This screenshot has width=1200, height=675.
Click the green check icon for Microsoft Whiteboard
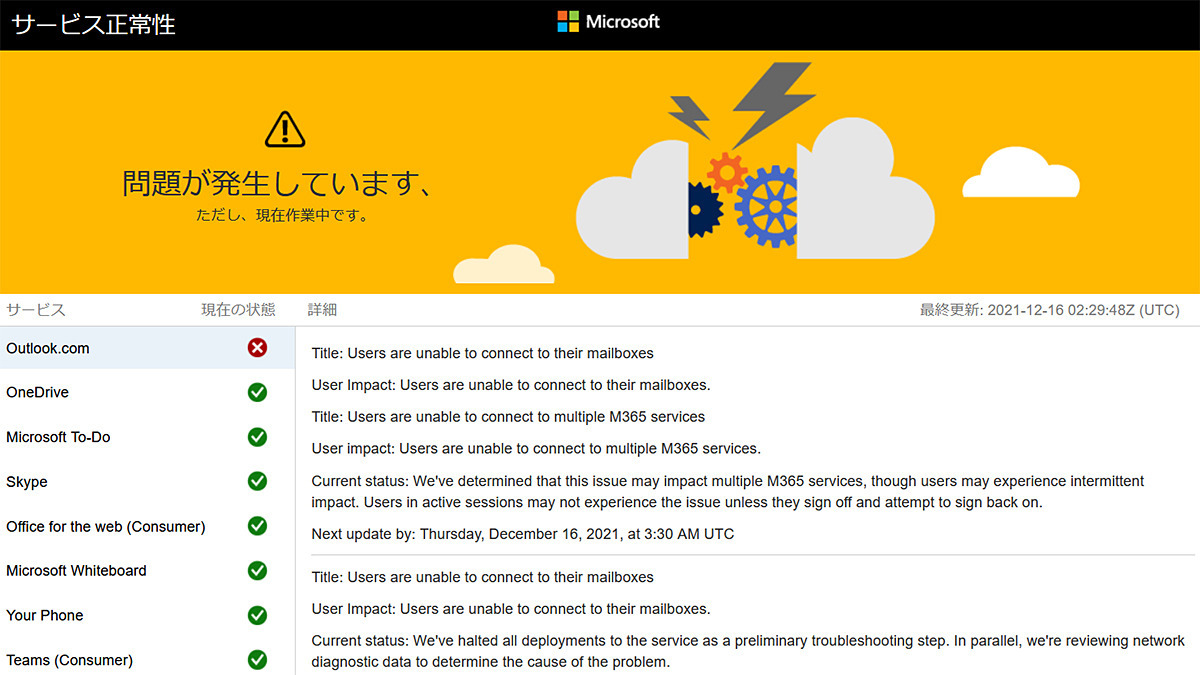point(257,570)
